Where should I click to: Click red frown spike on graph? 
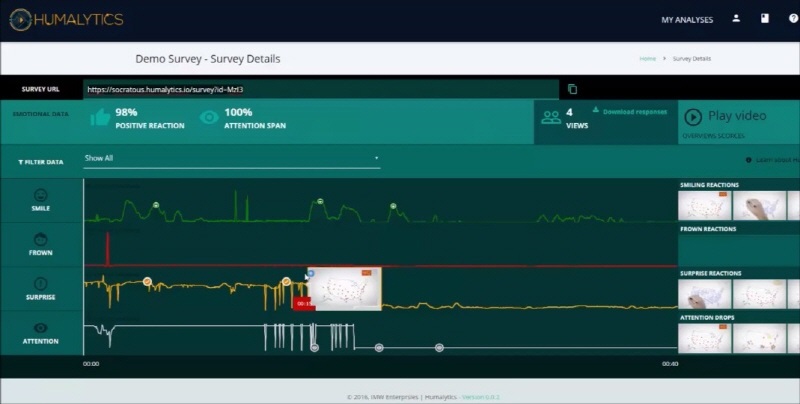(108, 249)
